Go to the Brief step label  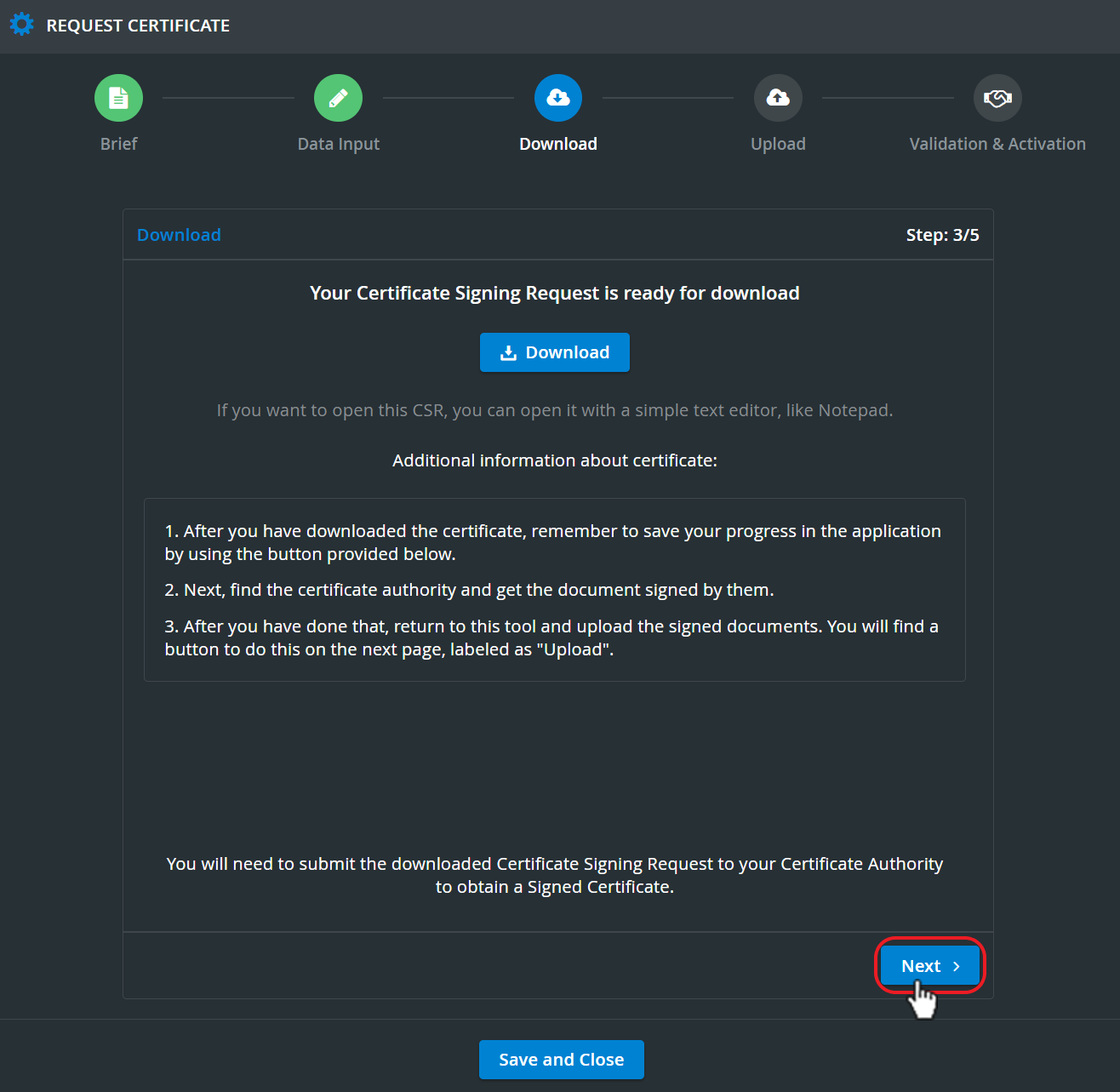coord(118,144)
